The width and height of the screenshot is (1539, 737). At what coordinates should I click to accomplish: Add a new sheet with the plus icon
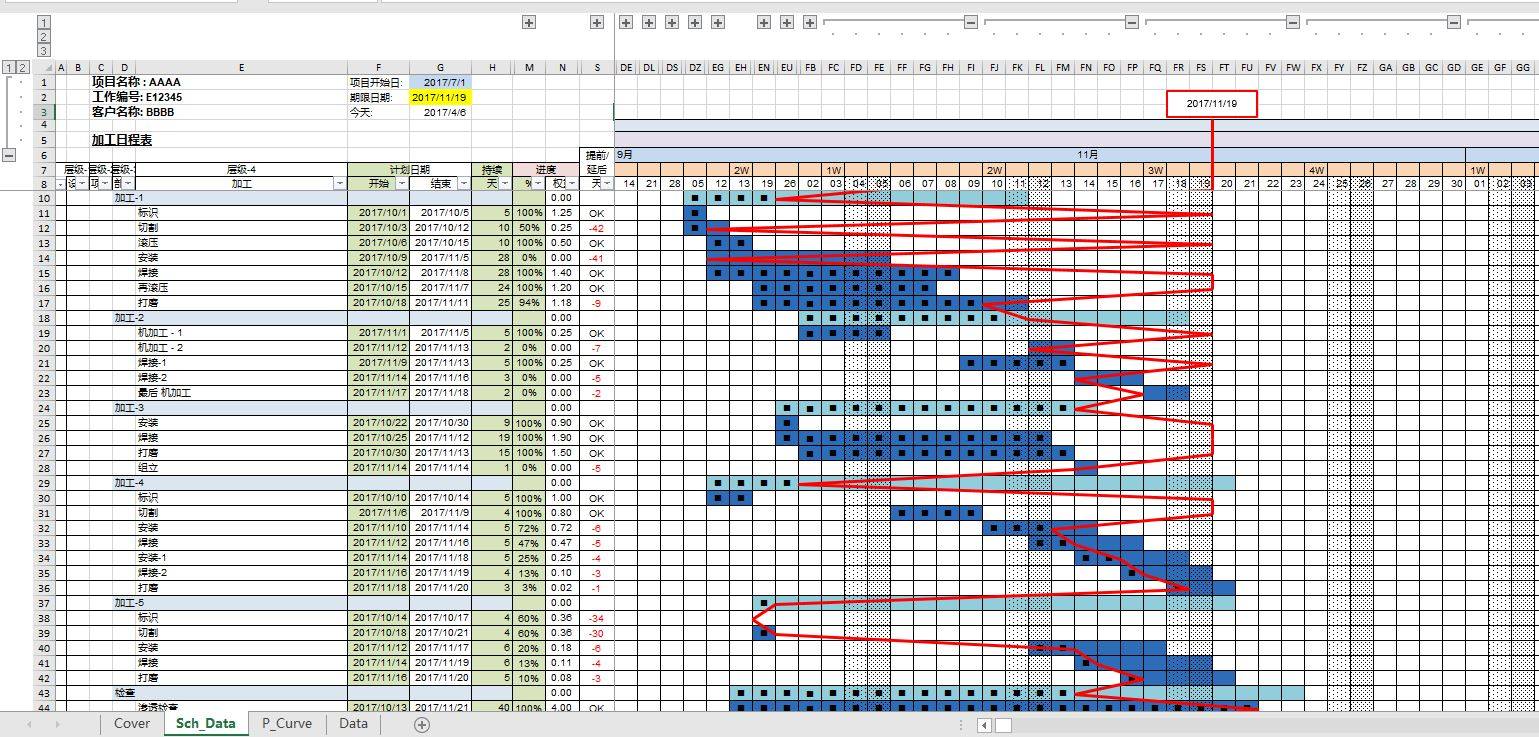422,724
